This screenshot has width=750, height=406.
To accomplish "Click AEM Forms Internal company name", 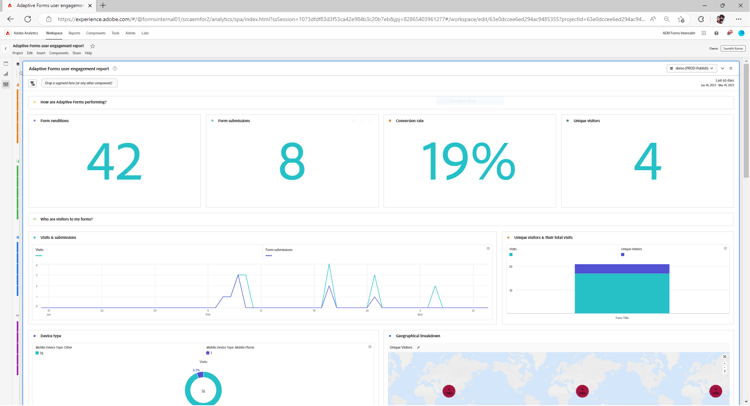I will click(x=679, y=33).
